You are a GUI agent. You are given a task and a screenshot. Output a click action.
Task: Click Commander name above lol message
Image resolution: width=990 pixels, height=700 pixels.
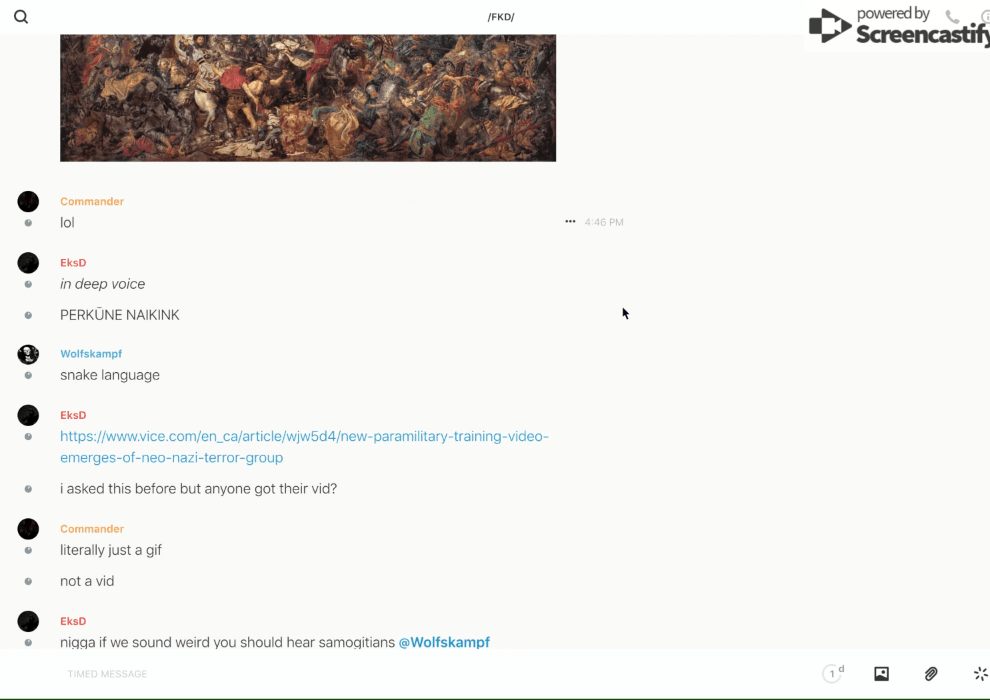coord(92,201)
